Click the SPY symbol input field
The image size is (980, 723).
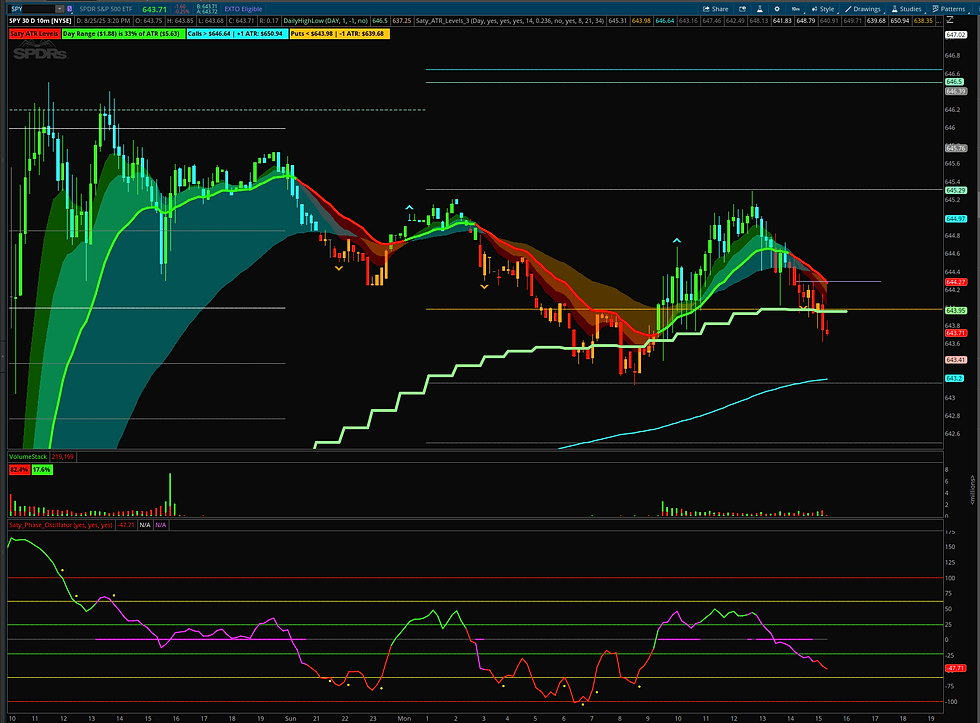tap(32, 9)
